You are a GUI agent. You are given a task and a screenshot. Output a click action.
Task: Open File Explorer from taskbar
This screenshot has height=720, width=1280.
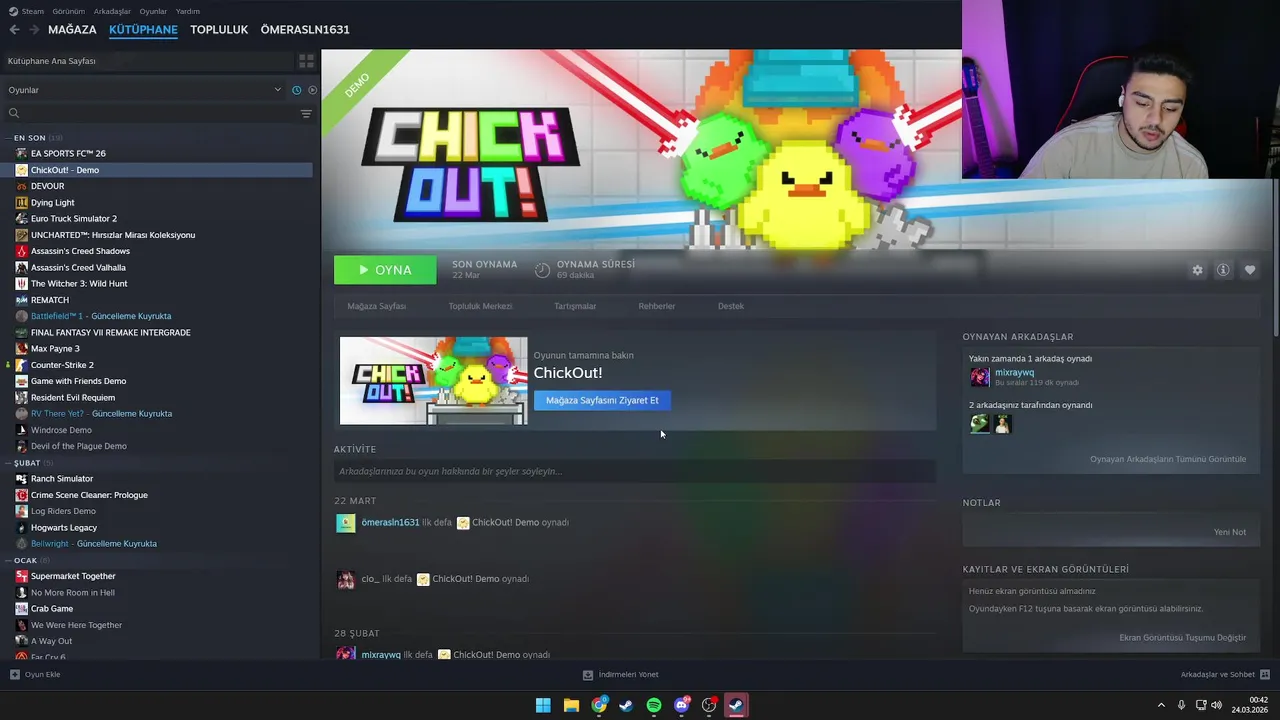point(571,705)
